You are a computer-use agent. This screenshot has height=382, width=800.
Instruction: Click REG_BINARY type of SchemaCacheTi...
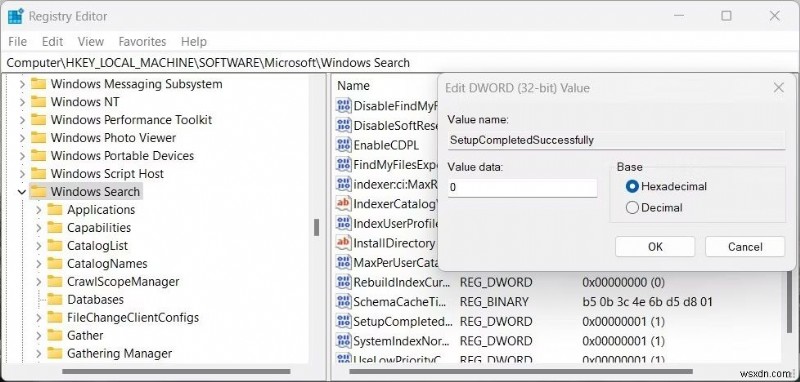click(494, 301)
